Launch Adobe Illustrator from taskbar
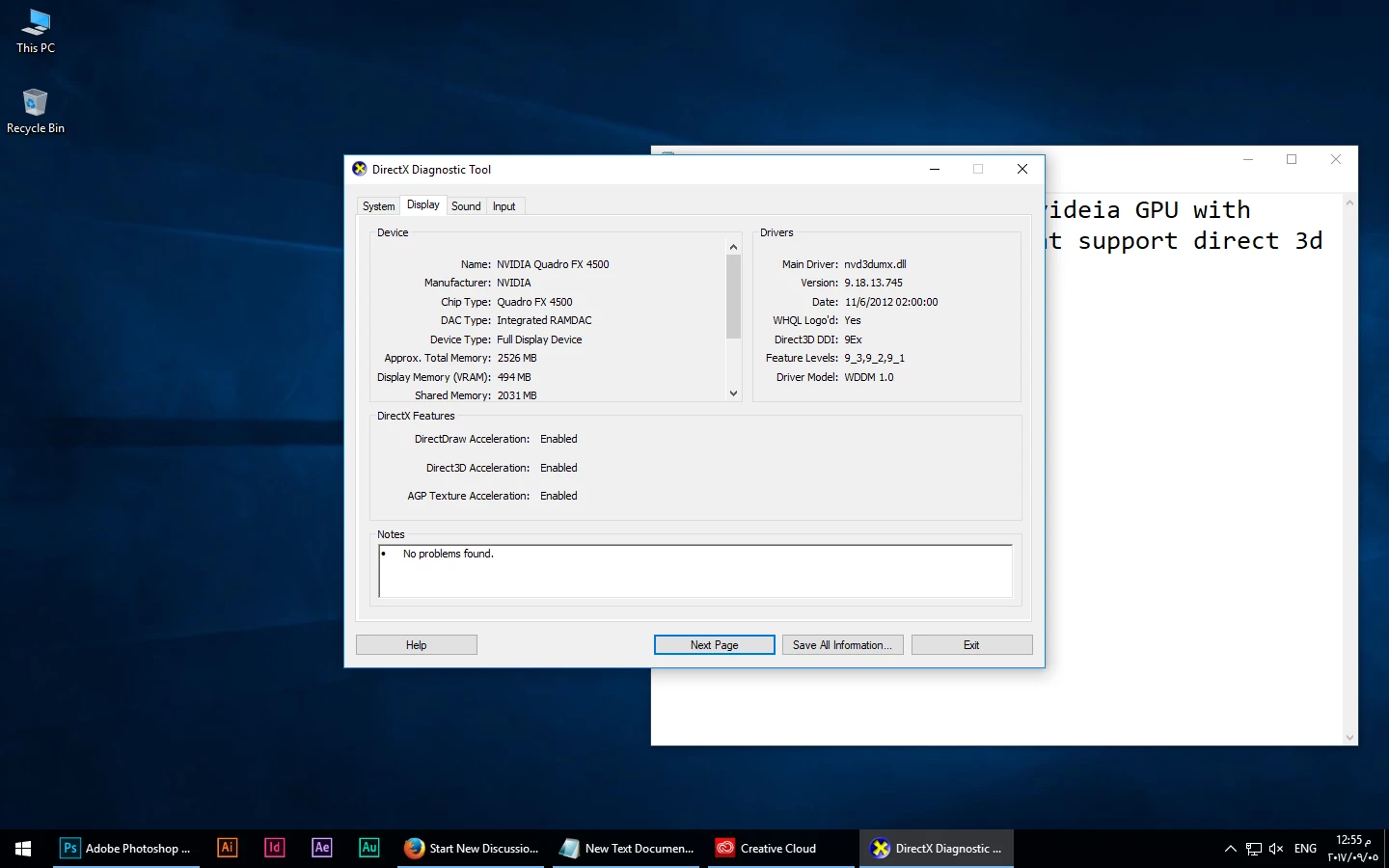This screenshot has width=1389, height=868. tap(228, 849)
